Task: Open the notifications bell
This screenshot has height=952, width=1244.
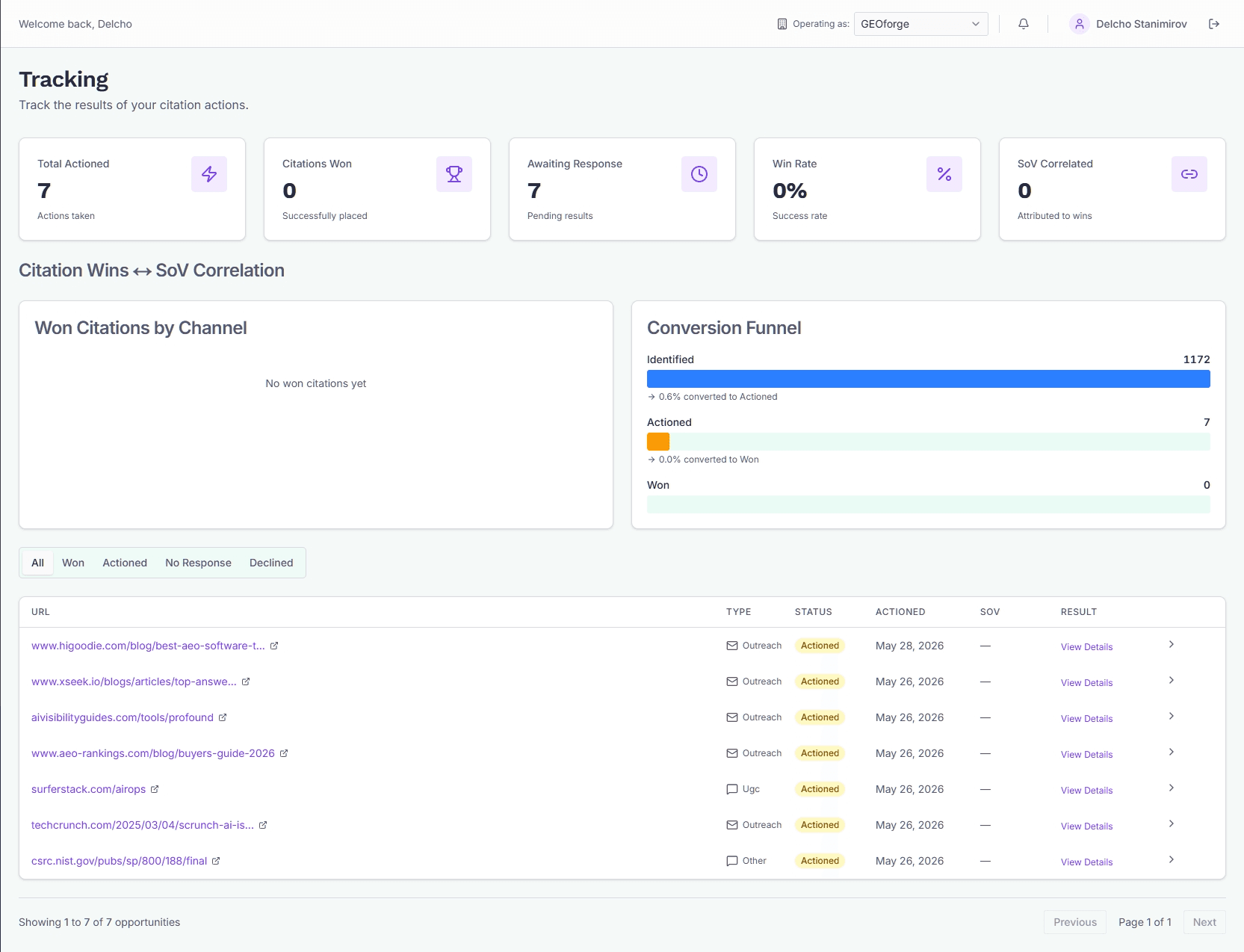Action: tap(1024, 24)
